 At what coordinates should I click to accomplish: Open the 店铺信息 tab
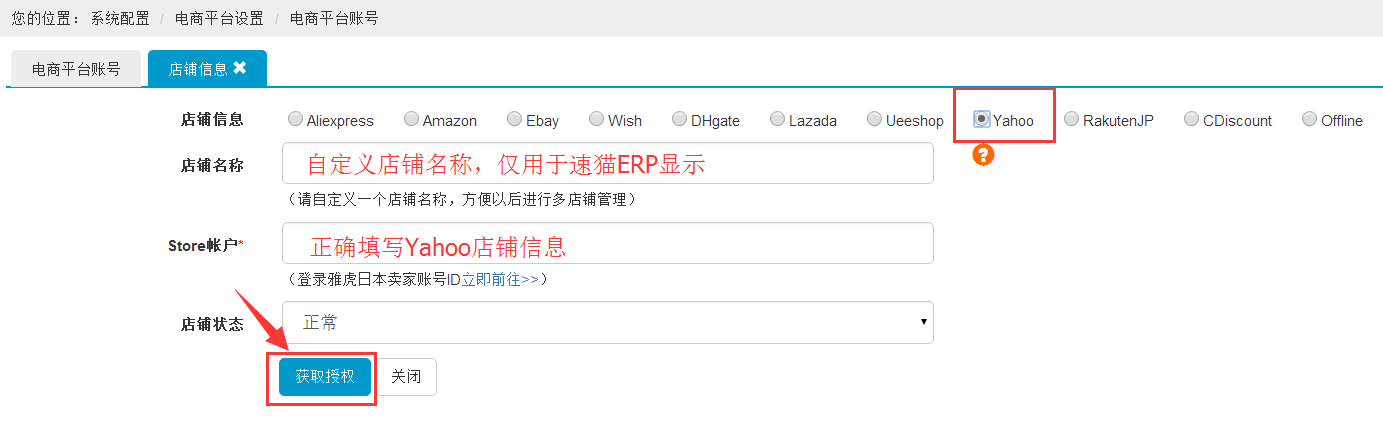pos(197,69)
